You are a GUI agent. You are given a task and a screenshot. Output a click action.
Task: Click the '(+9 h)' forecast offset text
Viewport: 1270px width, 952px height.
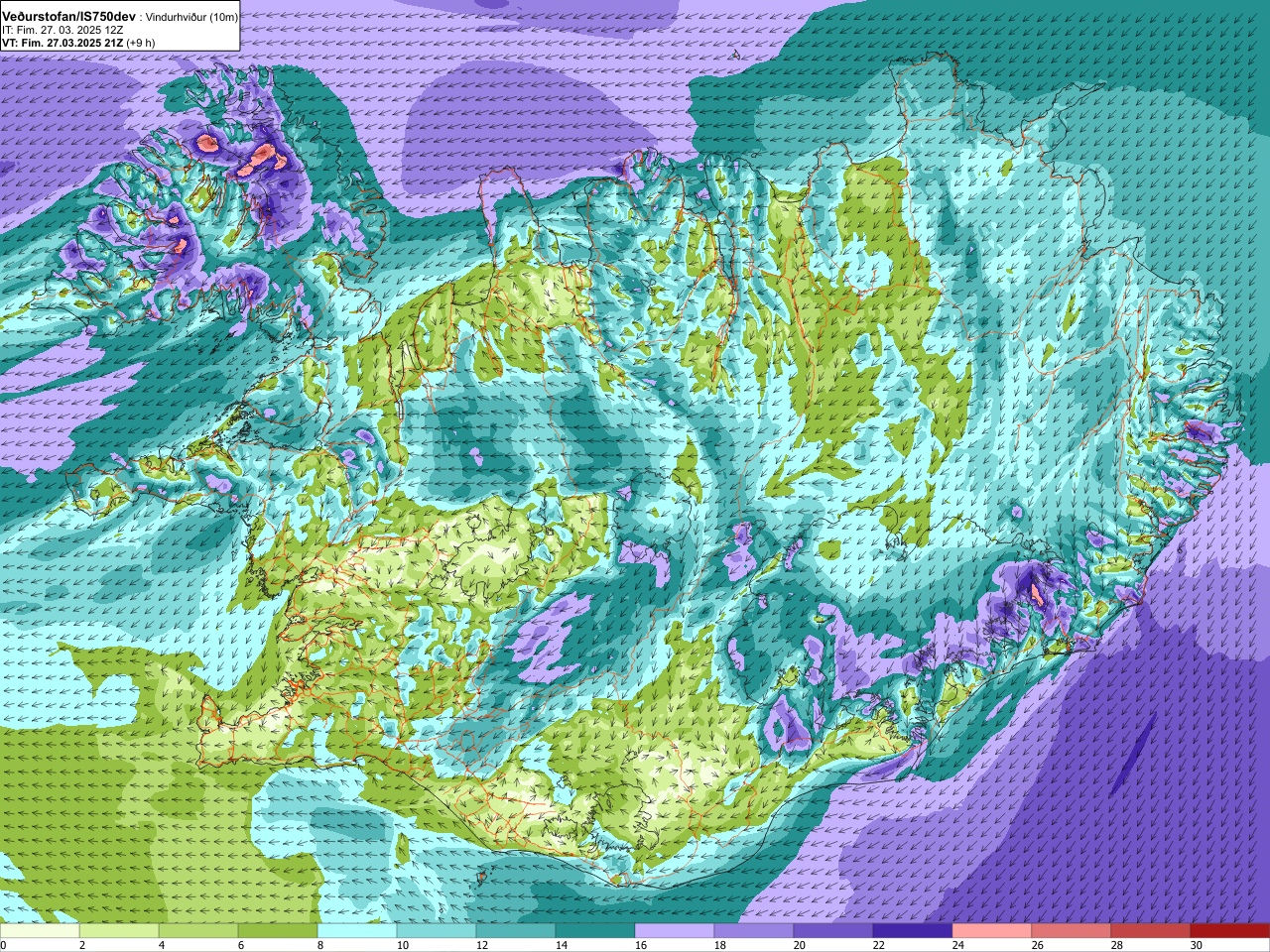(141, 44)
